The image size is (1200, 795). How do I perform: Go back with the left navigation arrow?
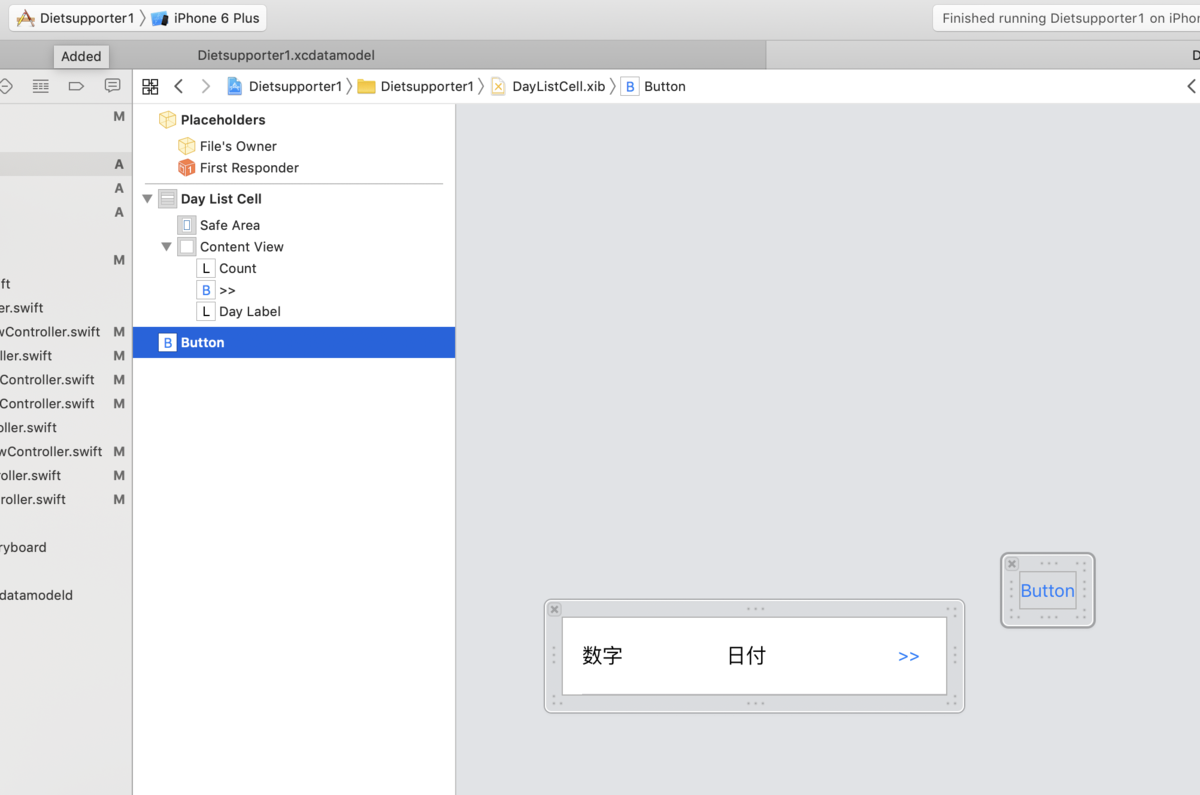[x=179, y=87]
